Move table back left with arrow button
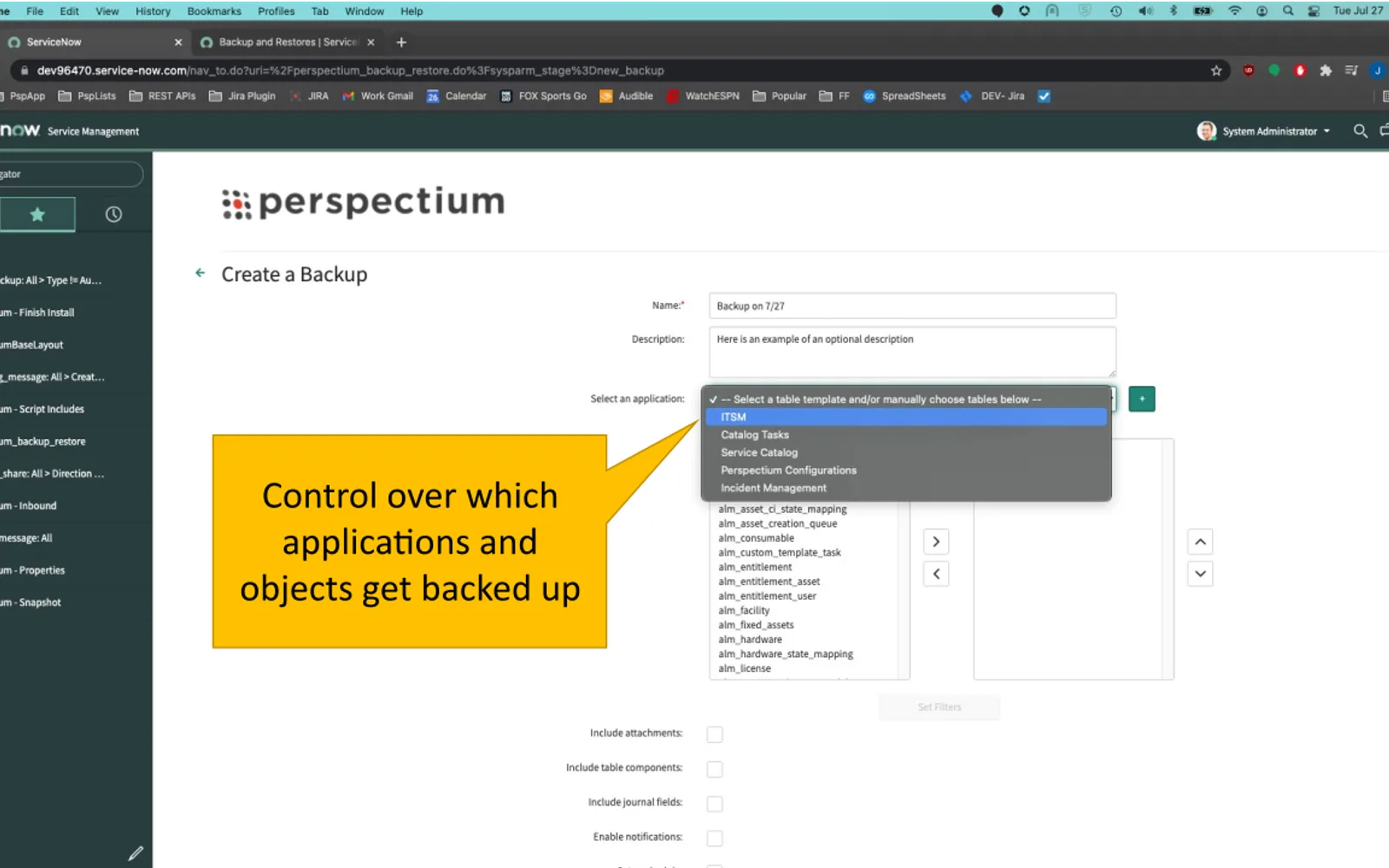This screenshot has height=868, width=1389. 936,574
